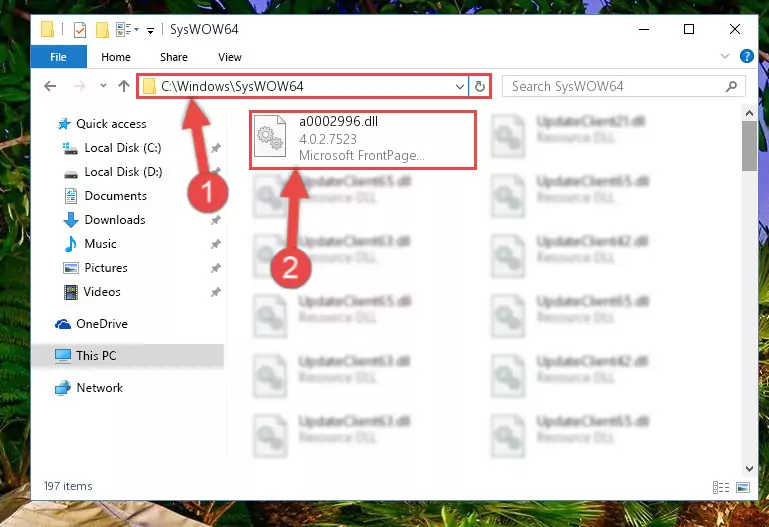This screenshot has width=769, height=527.
Task: Switch to the Share ribbon tab
Action: pos(174,57)
